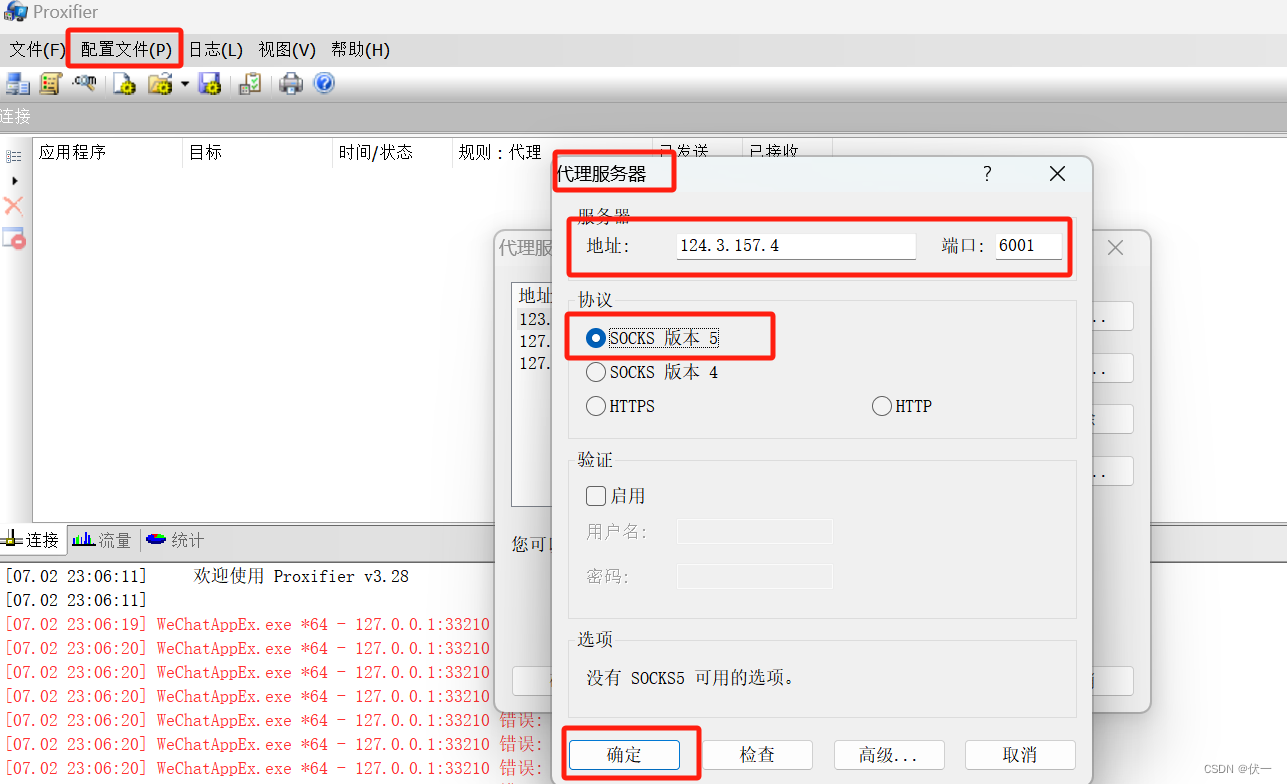The image size is (1287, 784).
Task: Click the blue Help question mark icon
Action: point(324,84)
